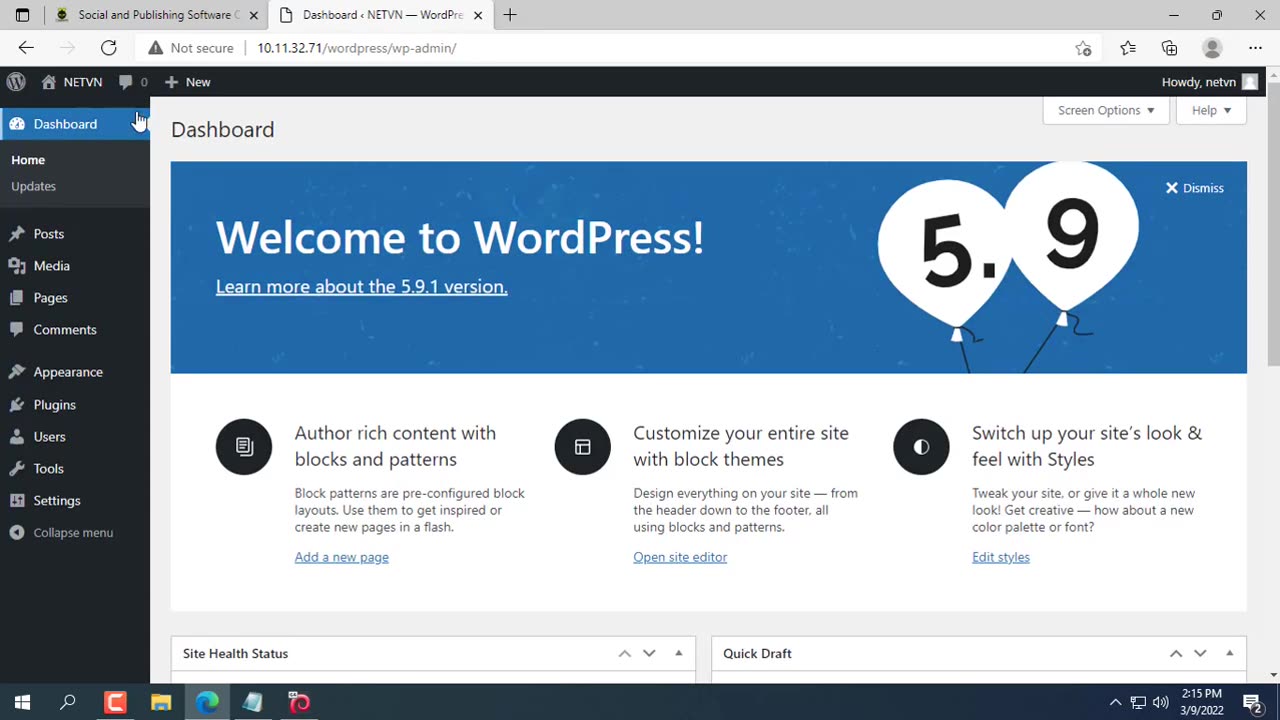Go to Updates submenu item
The image size is (1280, 720).
click(33, 186)
